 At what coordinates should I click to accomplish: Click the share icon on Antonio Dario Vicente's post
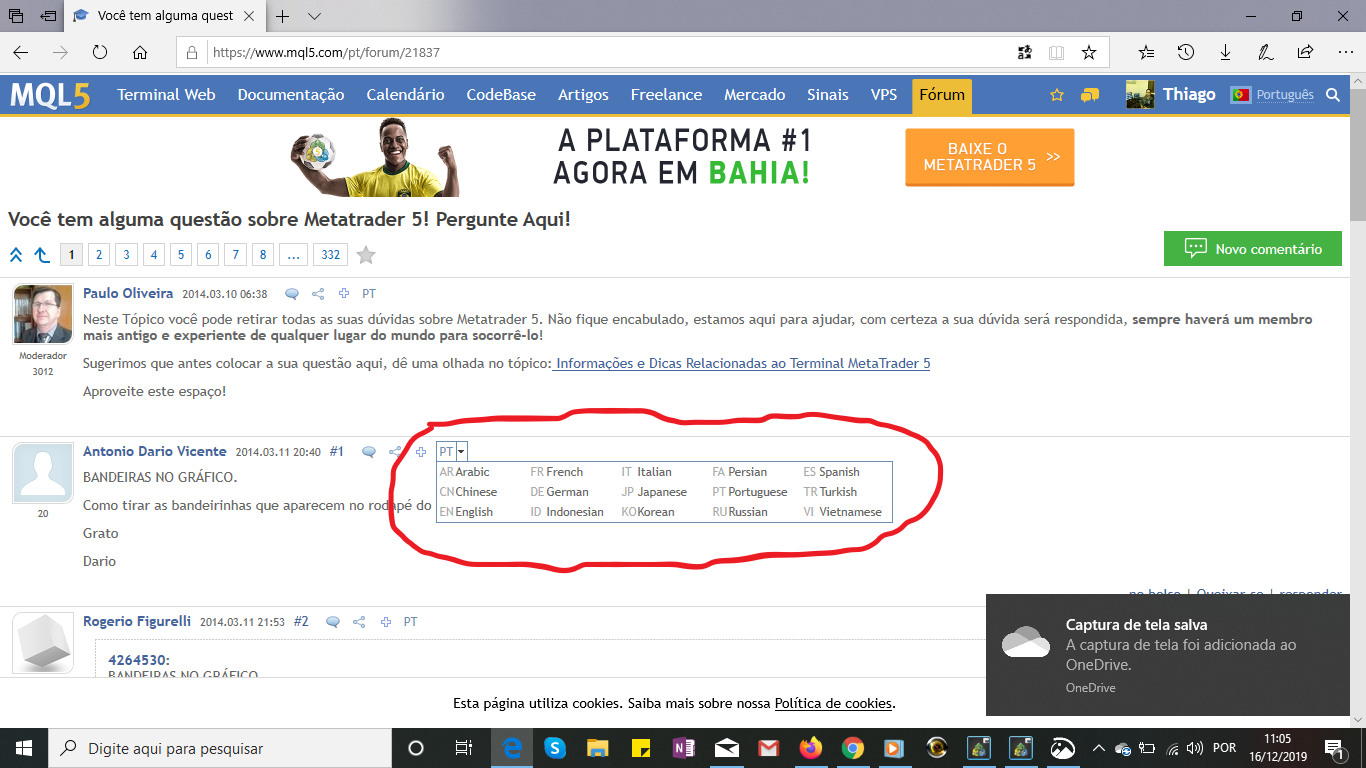click(x=395, y=452)
